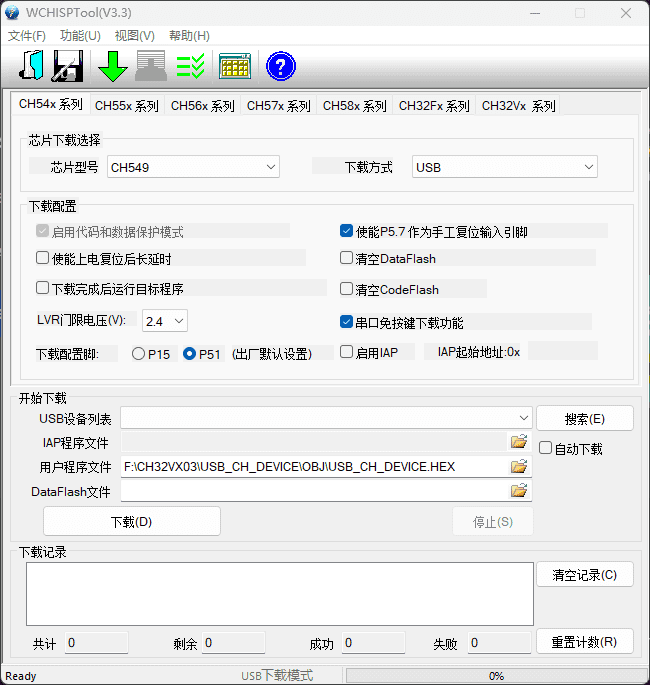Click the (出厂默认设置) label

pyautogui.click(x=272, y=353)
